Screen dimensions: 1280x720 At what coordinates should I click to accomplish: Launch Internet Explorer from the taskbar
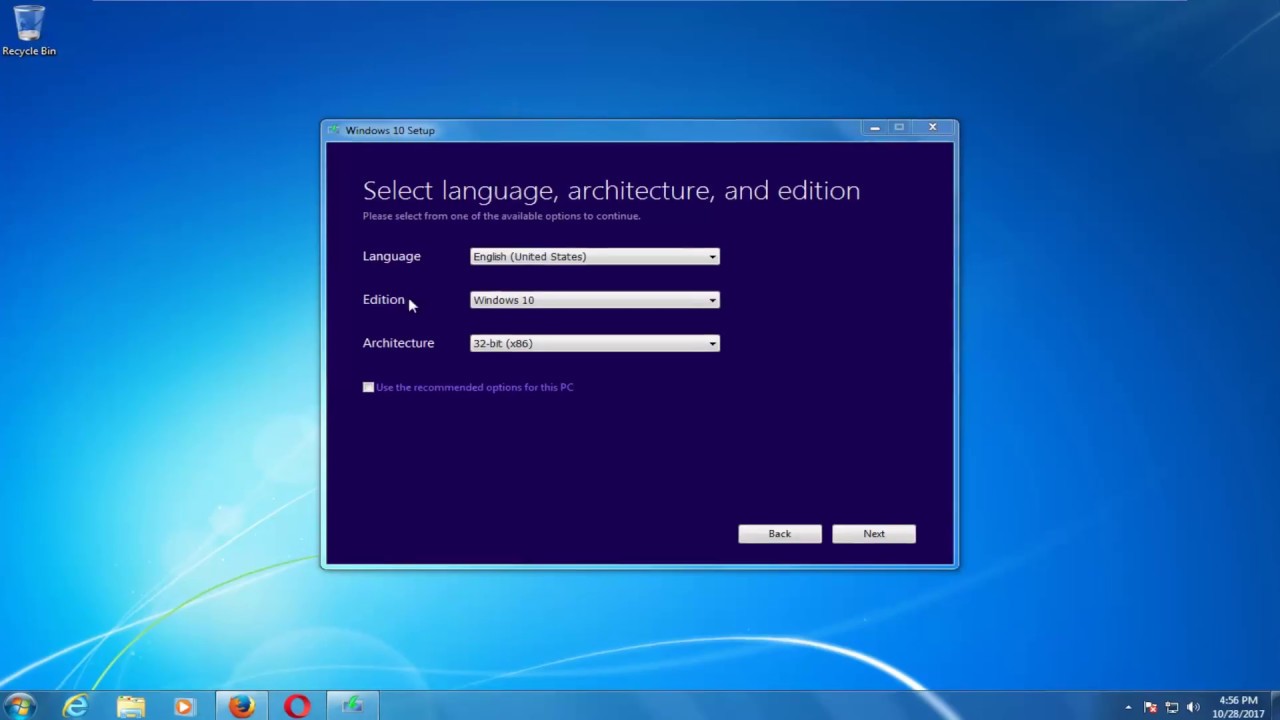pos(76,706)
